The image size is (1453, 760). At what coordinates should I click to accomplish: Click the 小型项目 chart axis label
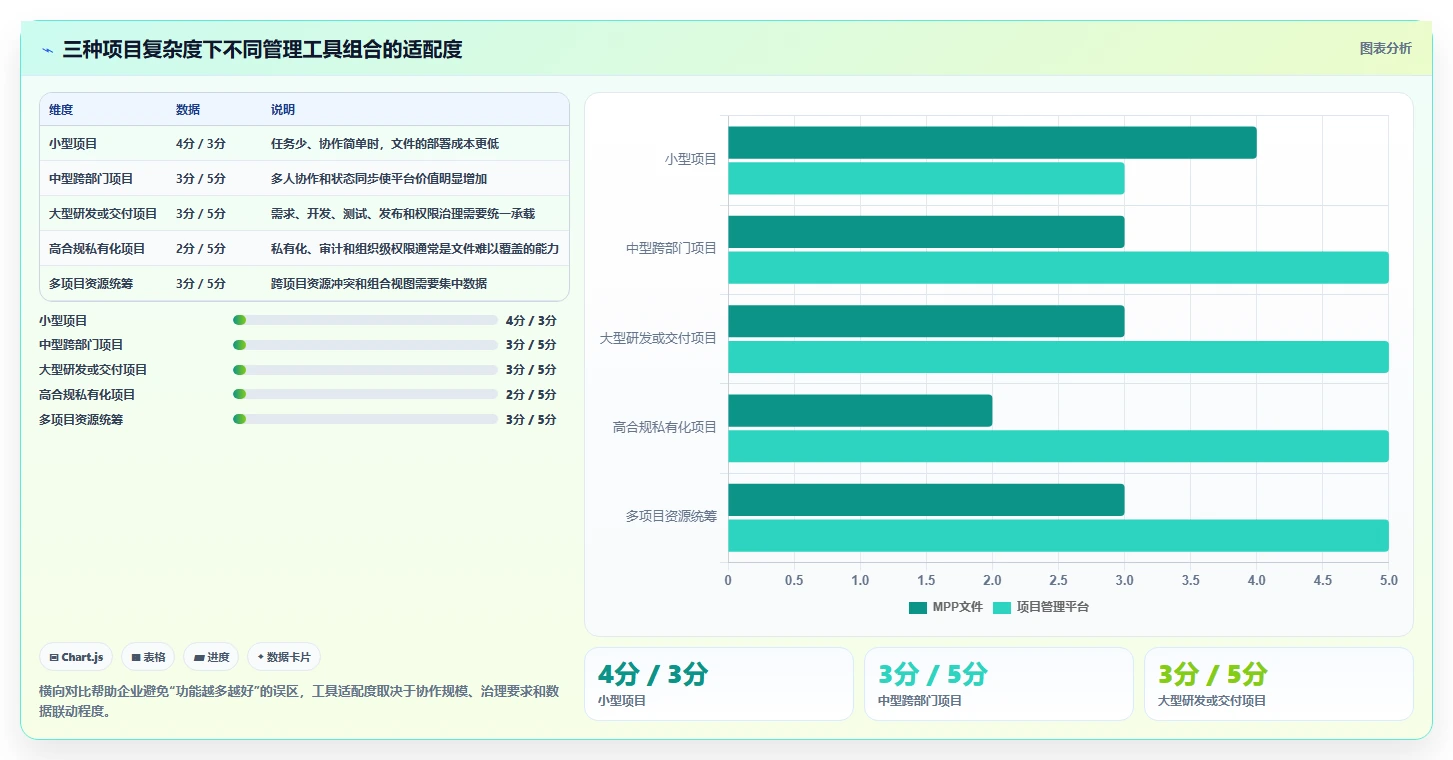click(691, 159)
